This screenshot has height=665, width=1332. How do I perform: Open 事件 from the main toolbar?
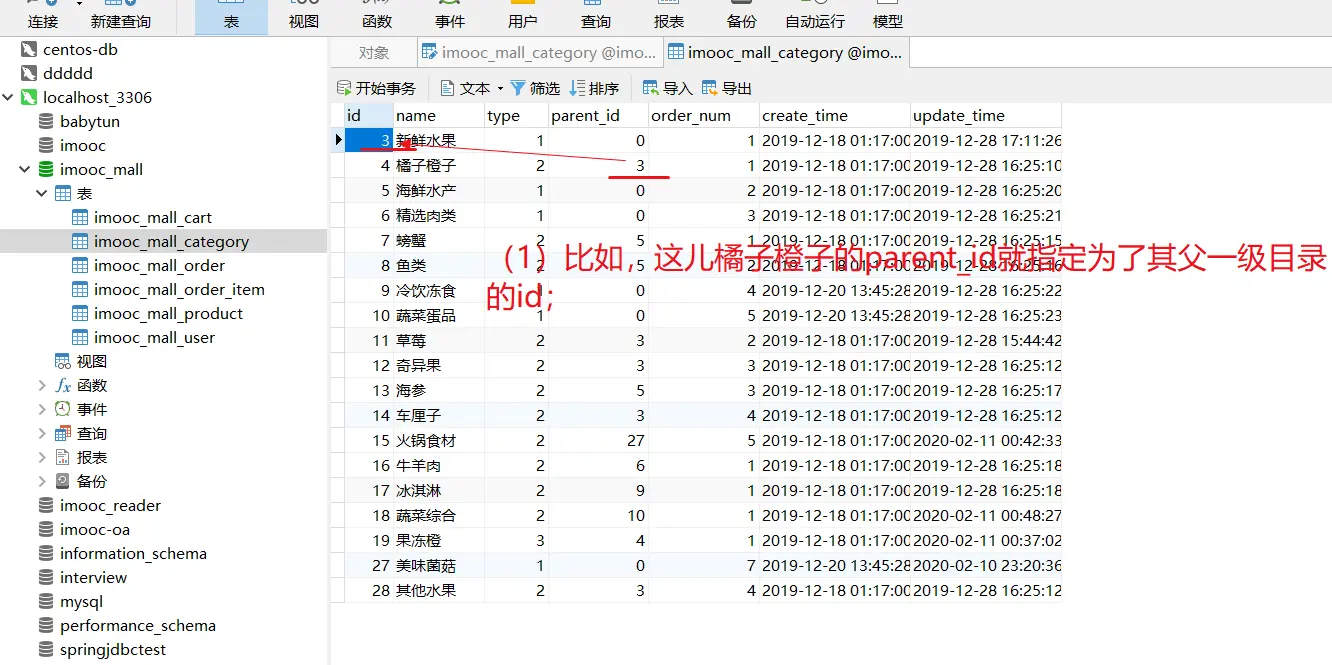click(x=450, y=16)
